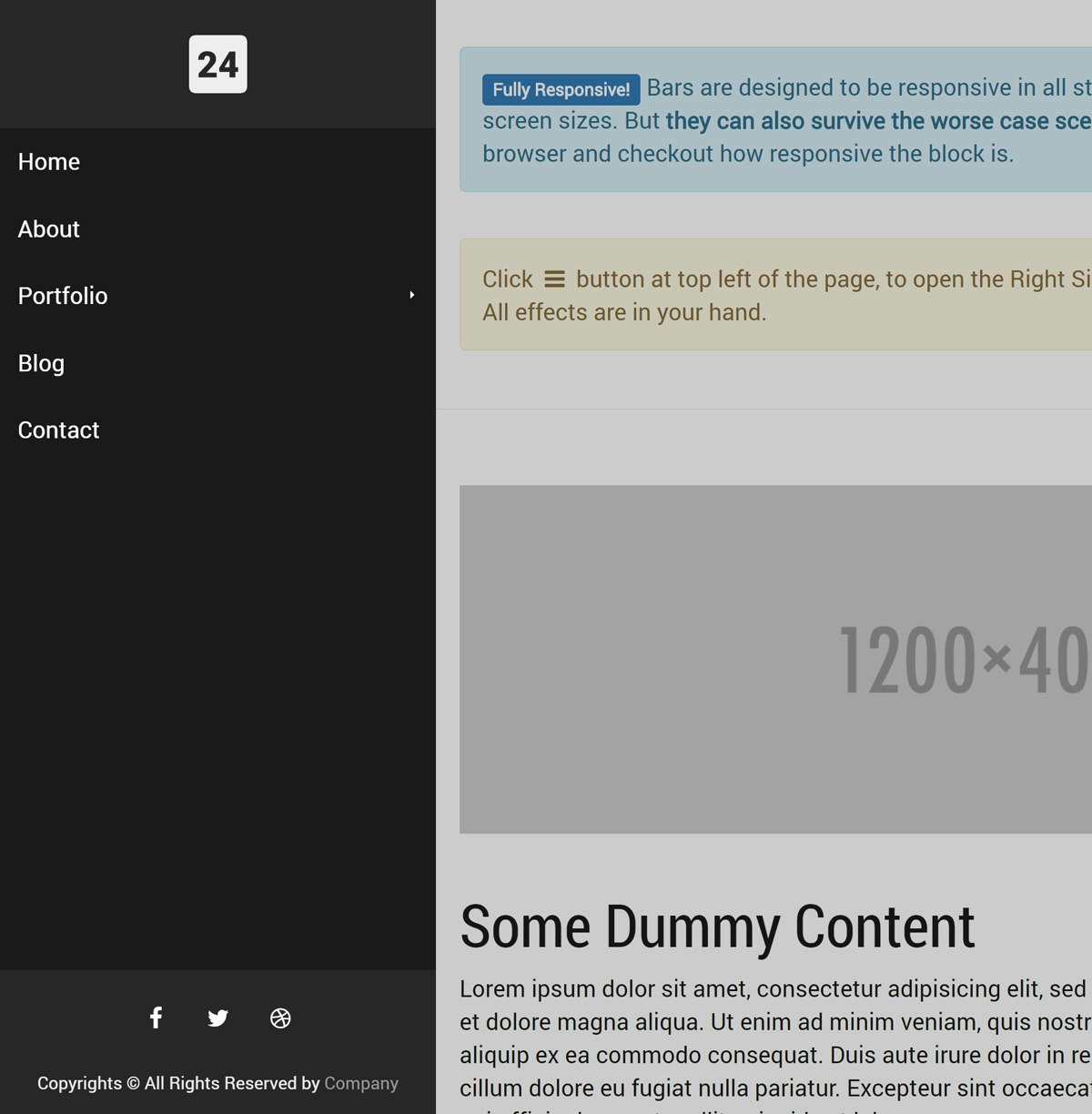Click the Some Dummy Content heading
Viewport: 1092px width, 1114px height.
coord(718,927)
